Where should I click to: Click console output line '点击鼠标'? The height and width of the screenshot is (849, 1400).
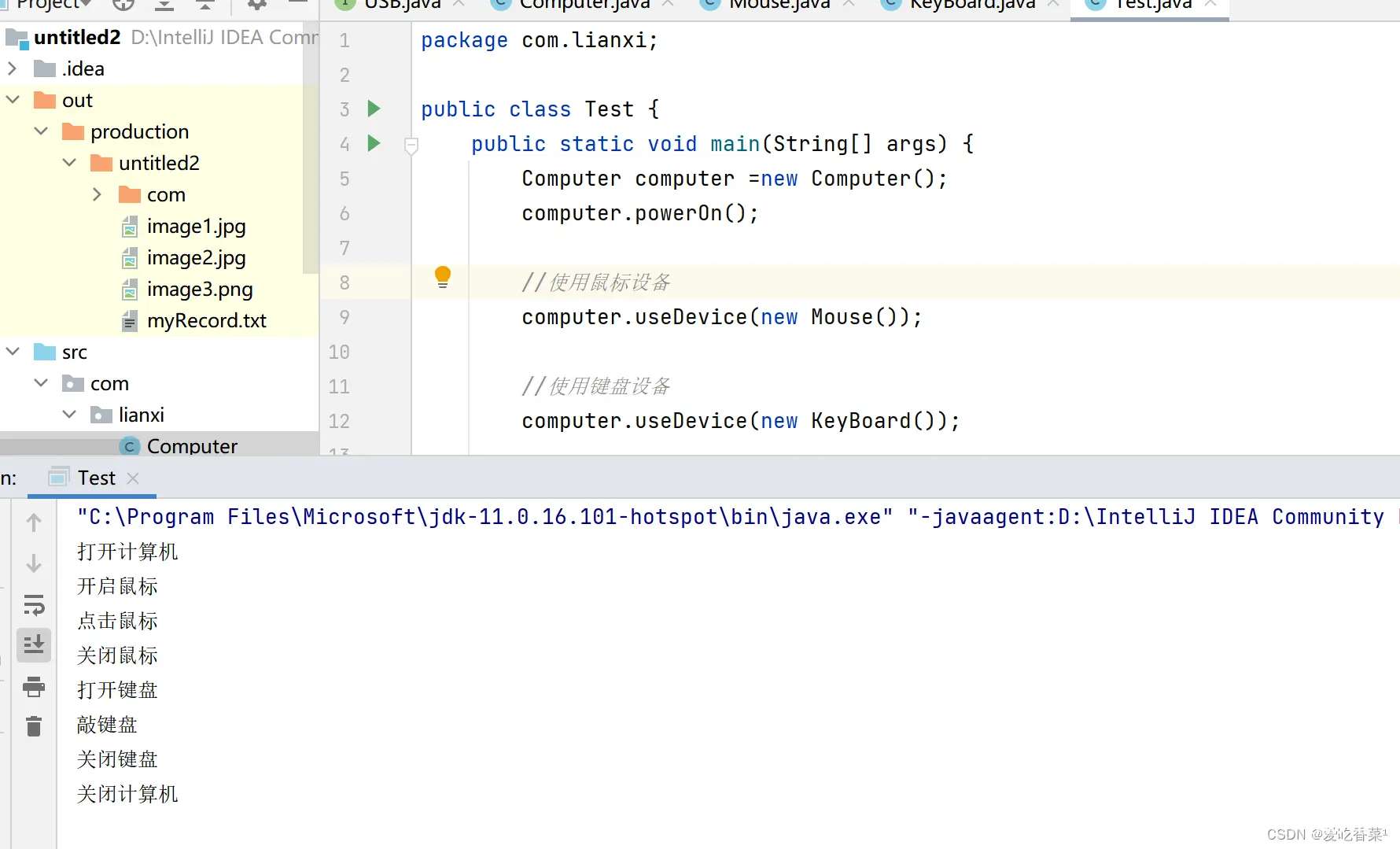(117, 621)
